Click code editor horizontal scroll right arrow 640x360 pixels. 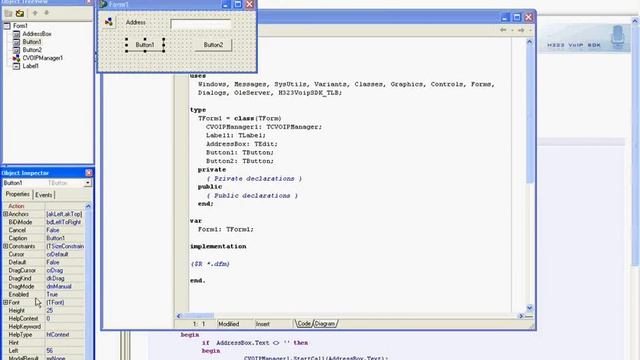pyautogui.click(x=520, y=316)
